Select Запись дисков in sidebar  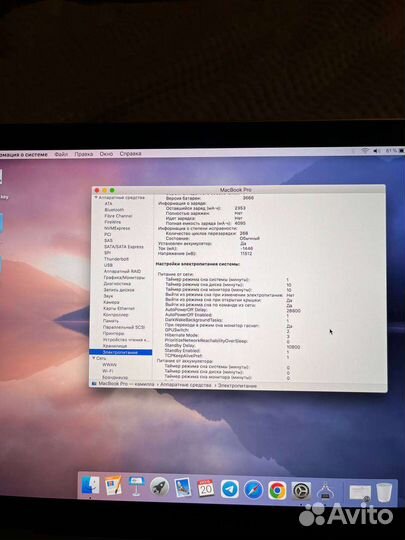click(119, 290)
